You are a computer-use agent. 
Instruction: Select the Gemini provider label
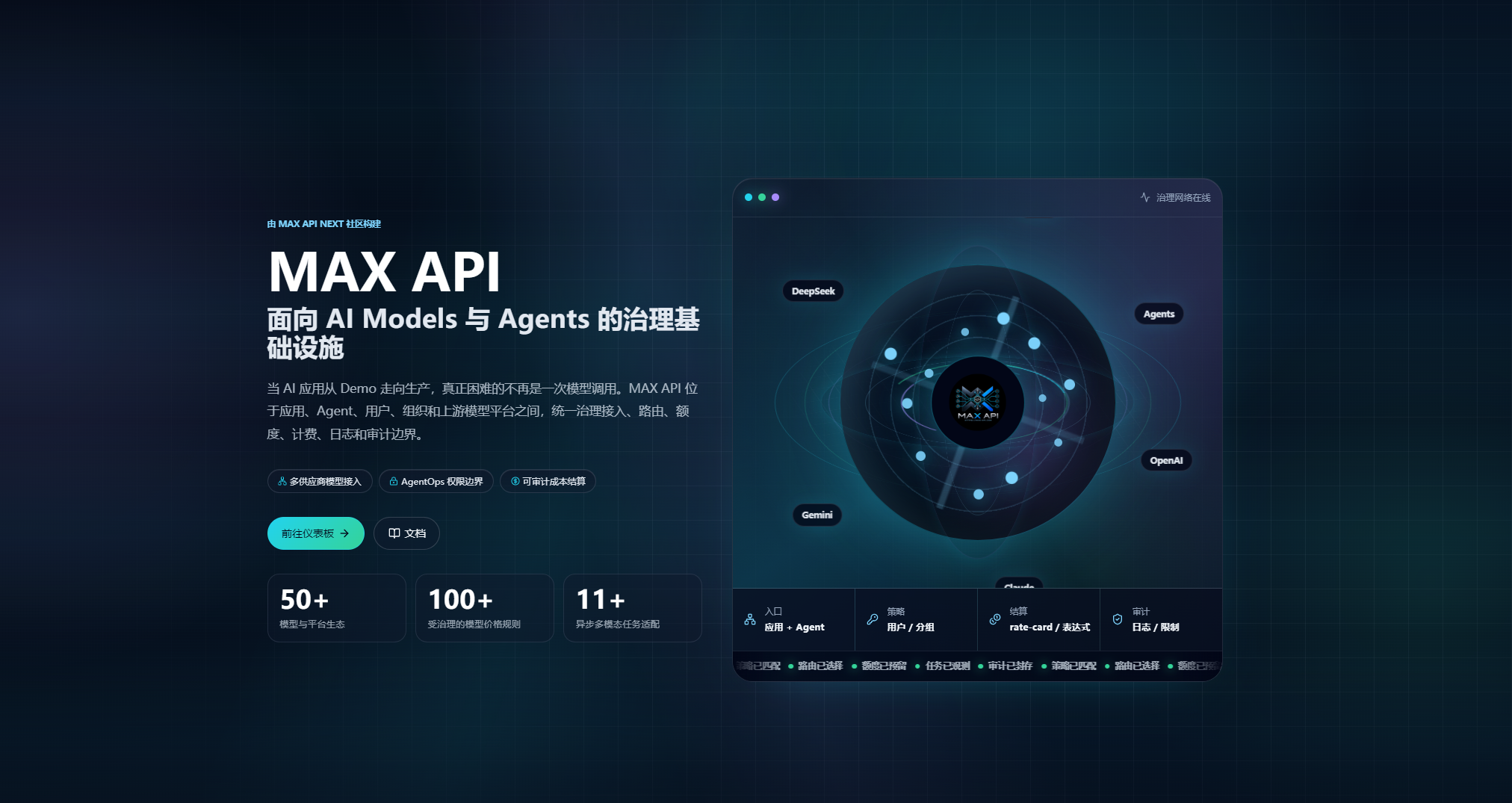(817, 515)
